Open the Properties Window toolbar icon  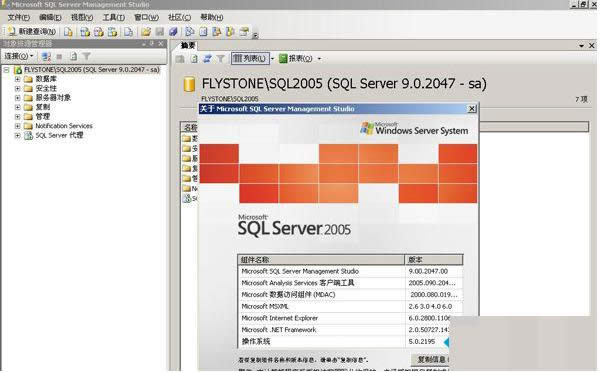pyautogui.click(x=244, y=32)
